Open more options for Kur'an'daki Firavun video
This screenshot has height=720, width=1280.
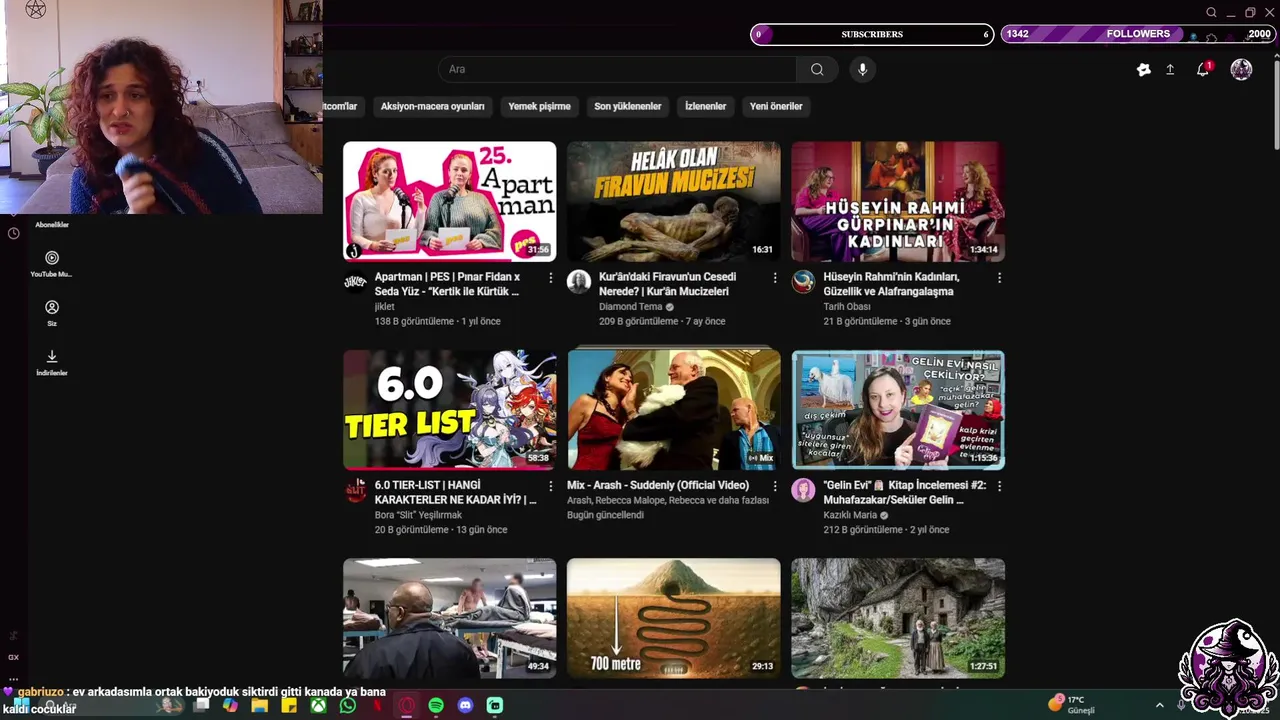click(774, 278)
